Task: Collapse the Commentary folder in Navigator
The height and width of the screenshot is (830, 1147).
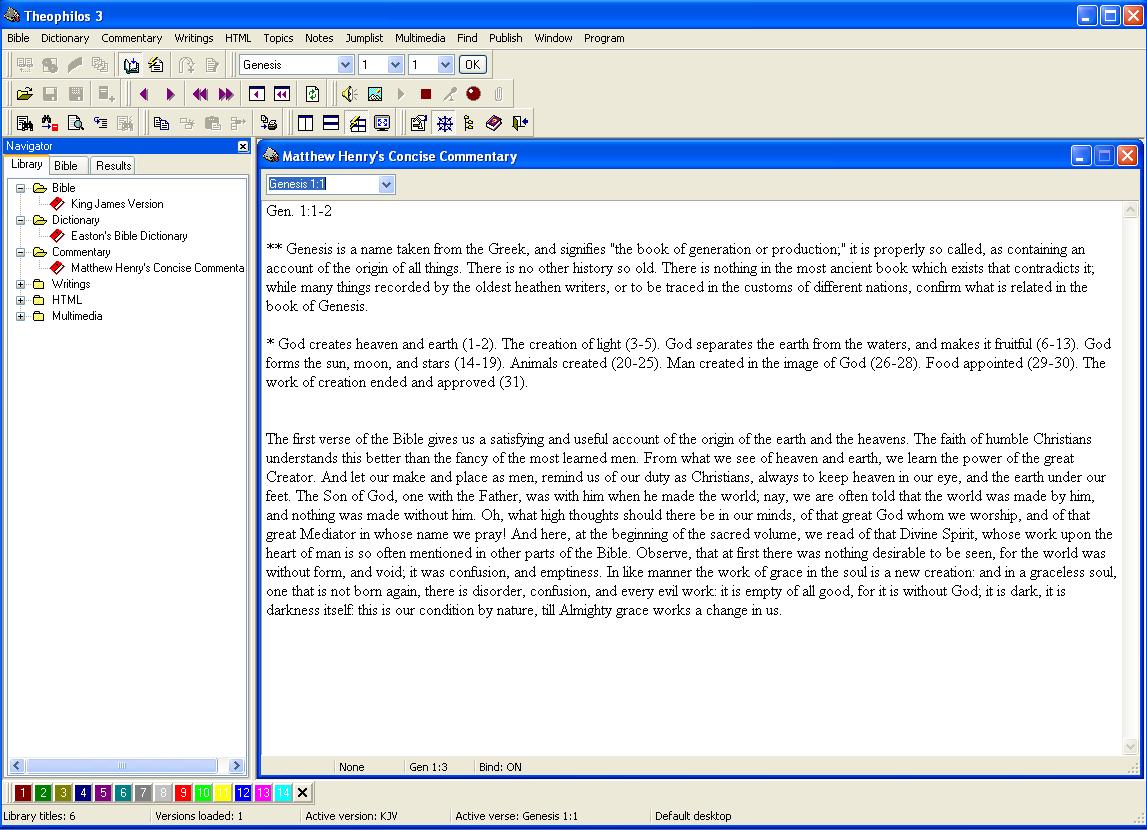Action: pyautogui.click(x=20, y=252)
